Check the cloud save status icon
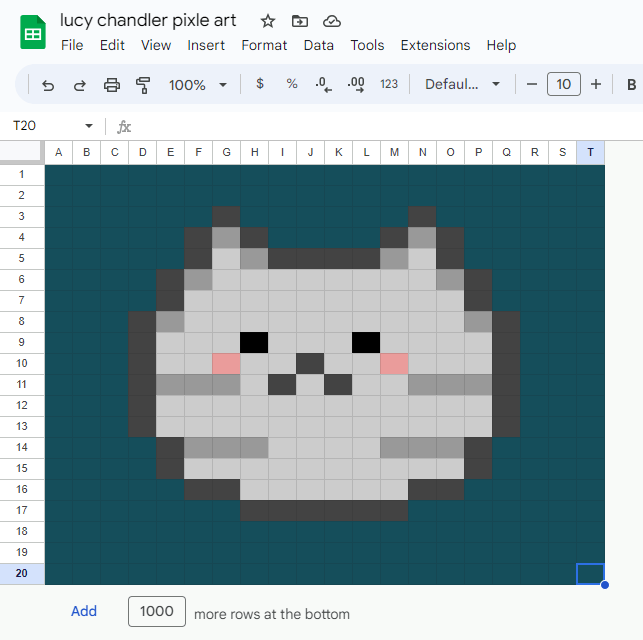The height and width of the screenshot is (640, 643). 332,21
